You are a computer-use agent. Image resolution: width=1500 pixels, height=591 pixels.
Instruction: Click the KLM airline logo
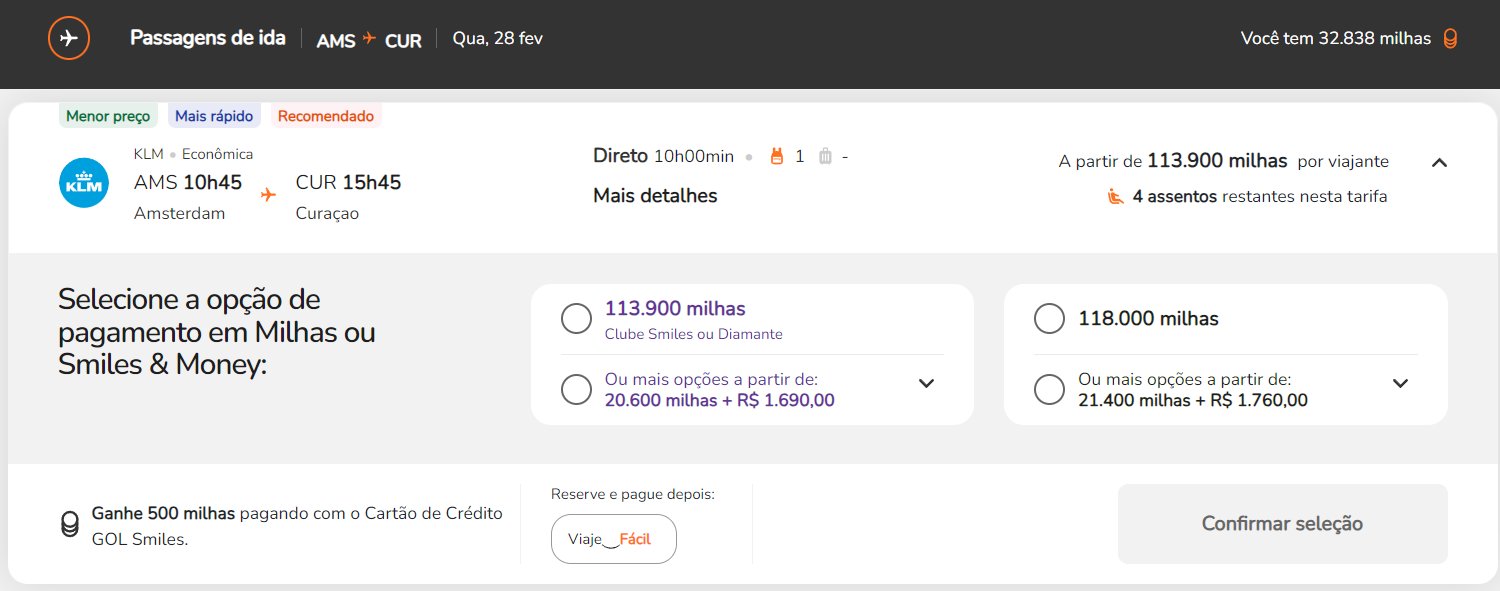click(x=84, y=183)
